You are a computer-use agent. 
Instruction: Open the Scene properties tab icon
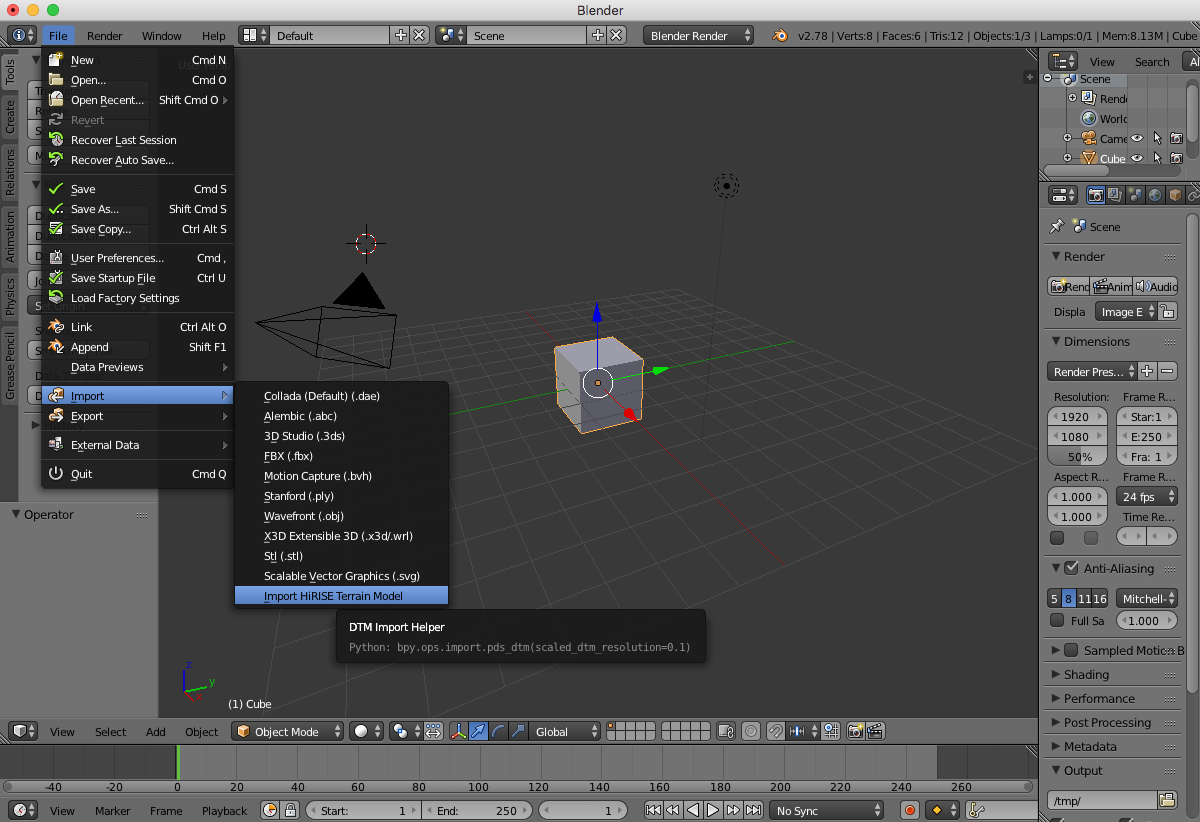1136,196
